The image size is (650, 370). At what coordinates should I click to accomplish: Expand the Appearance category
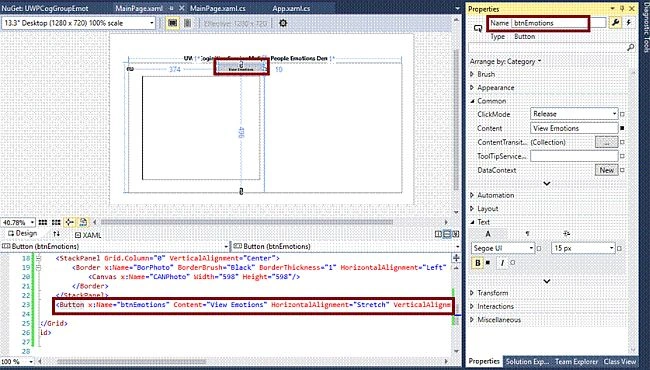click(x=472, y=88)
